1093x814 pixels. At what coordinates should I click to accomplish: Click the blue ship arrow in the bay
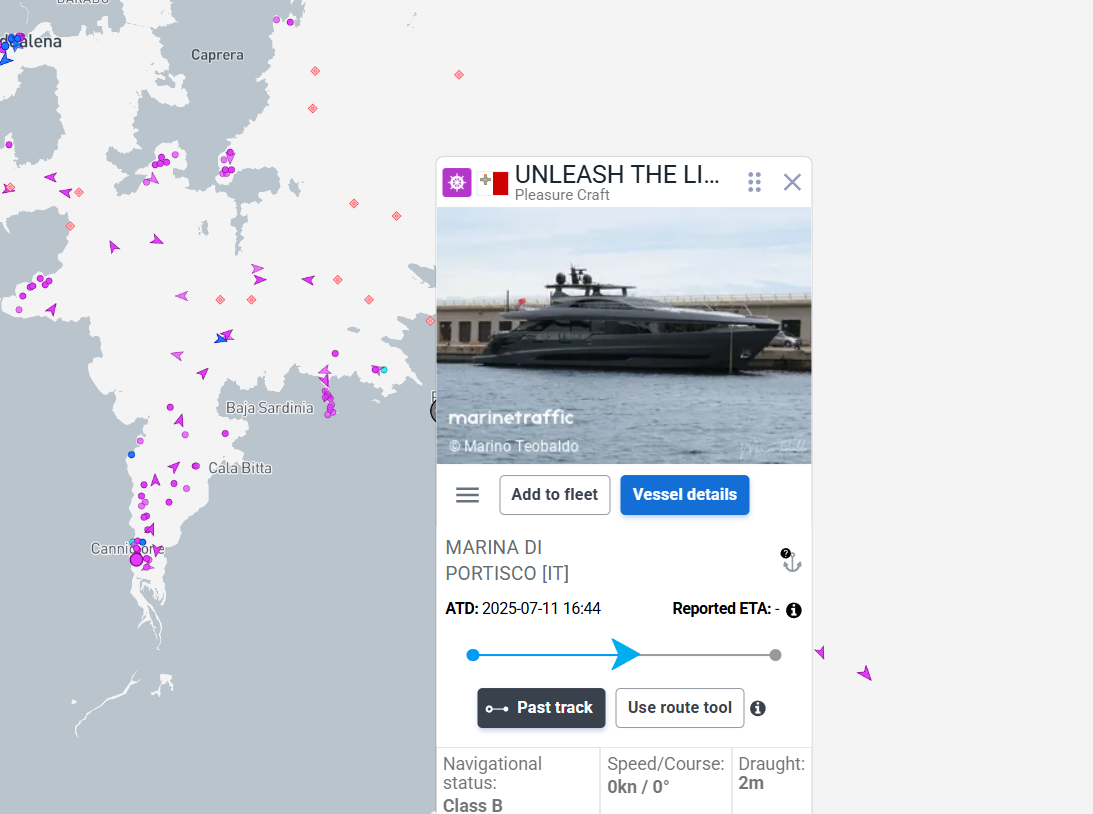(x=222, y=339)
